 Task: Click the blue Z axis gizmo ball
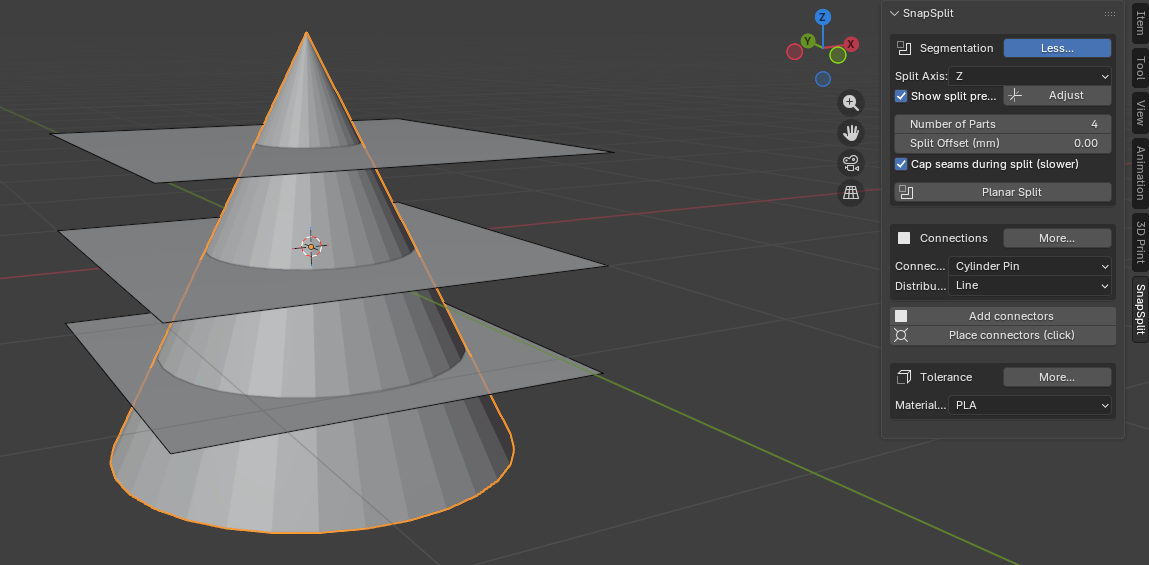click(x=822, y=17)
